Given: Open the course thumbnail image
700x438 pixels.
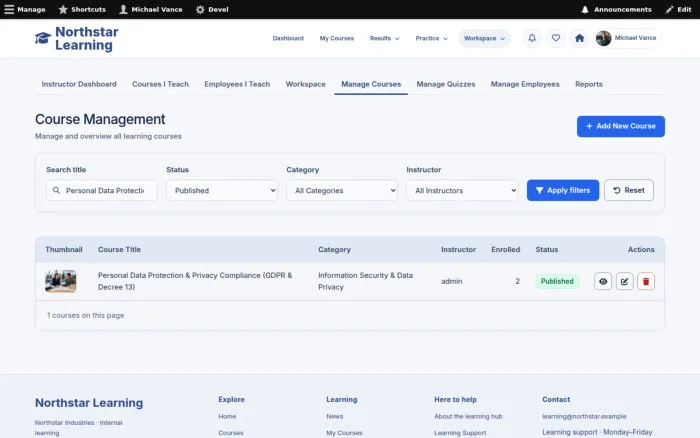Looking at the screenshot, I should (x=61, y=281).
